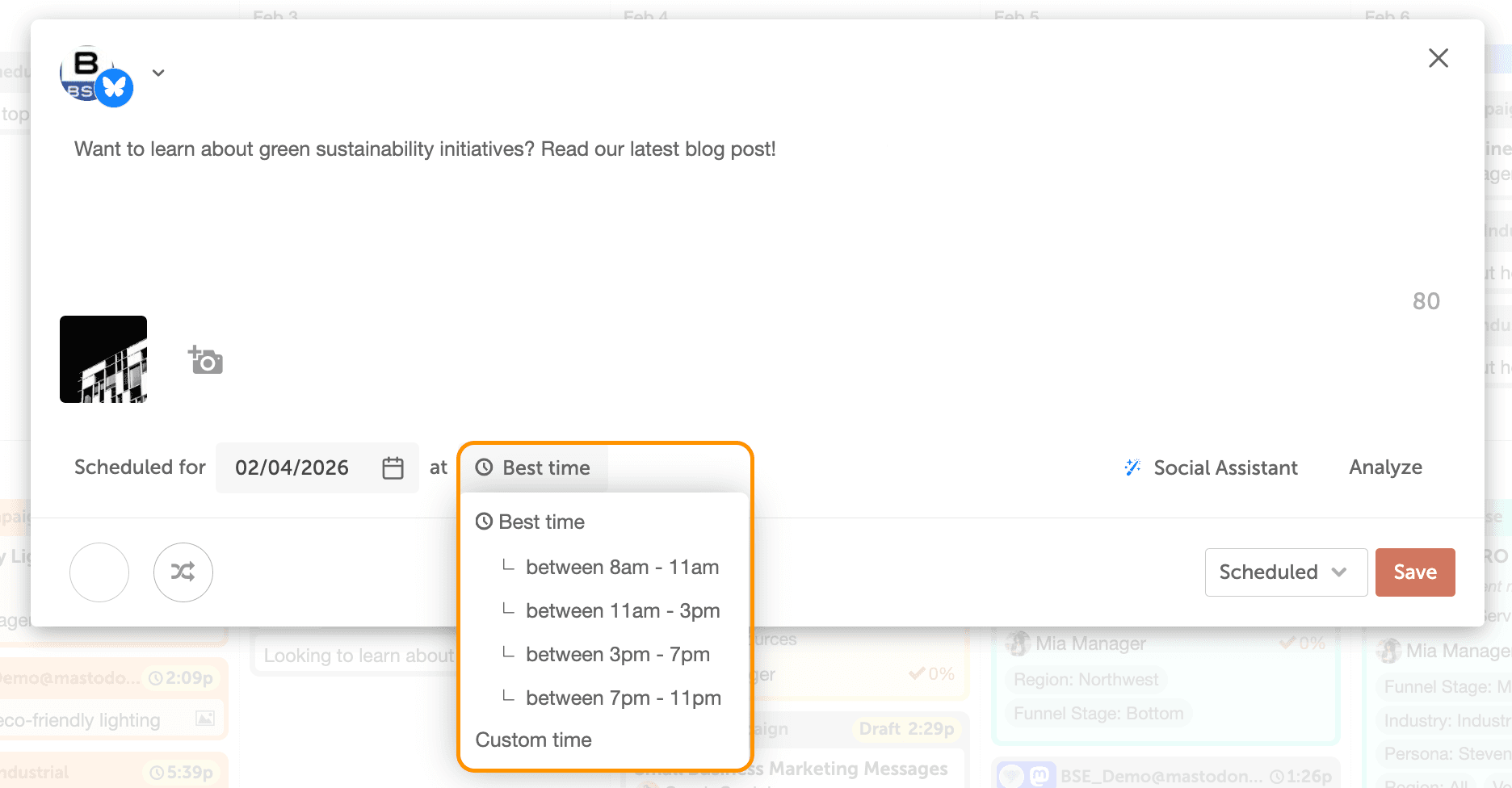Image resolution: width=1512 pixels, height=788 pixels.
Task: Click the attached building image thumbnail
Action: (x=103, y=359)
